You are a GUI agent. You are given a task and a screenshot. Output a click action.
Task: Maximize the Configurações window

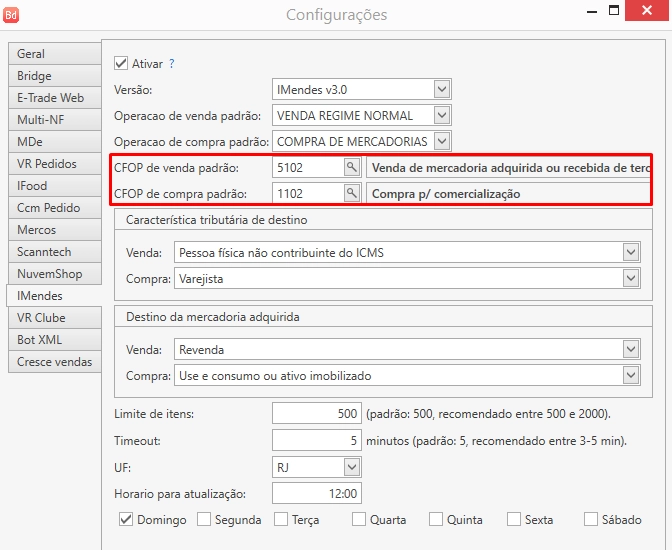pos(614,10)
